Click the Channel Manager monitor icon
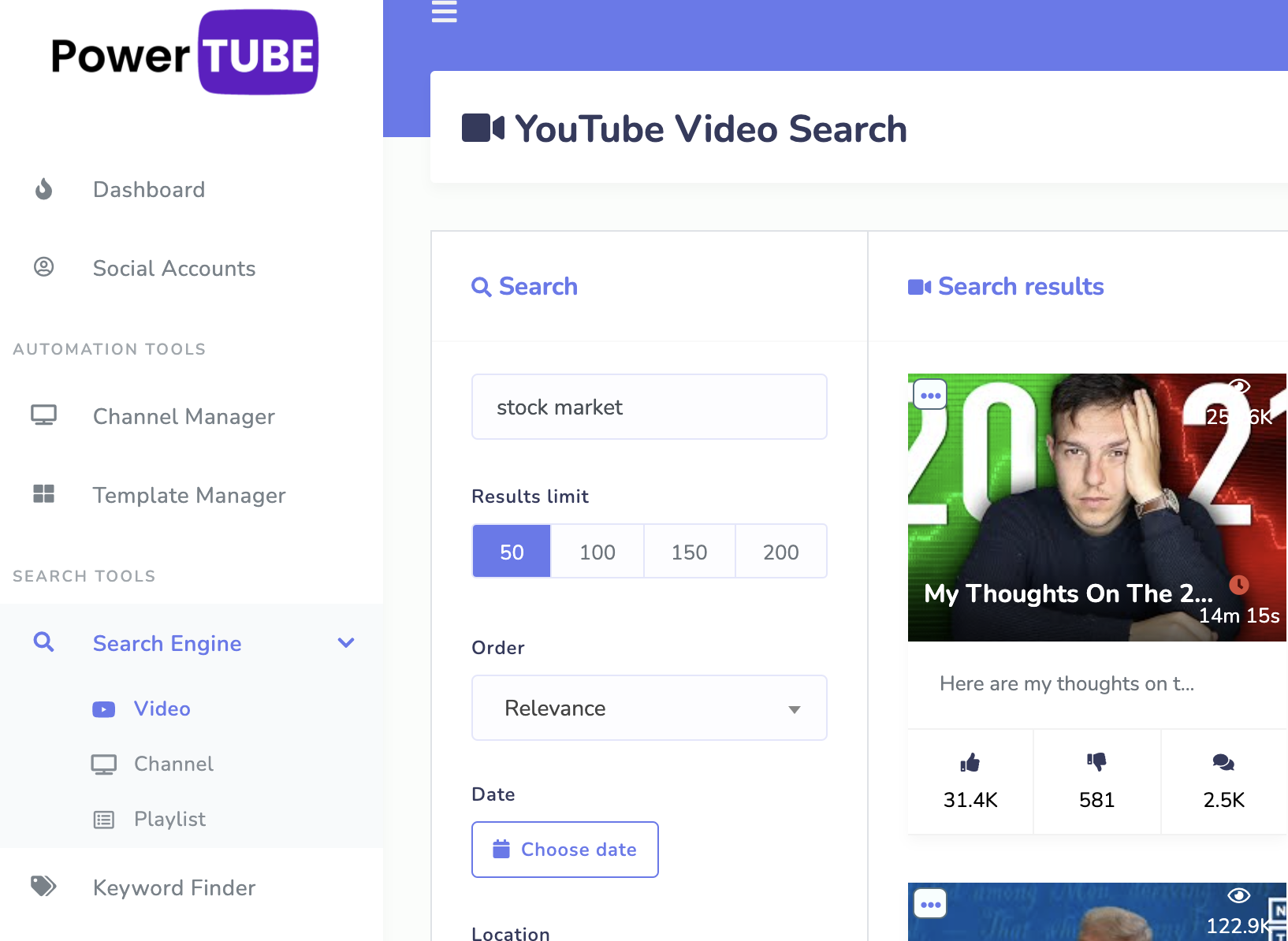 pyautogui.click(x=44, y=415)
